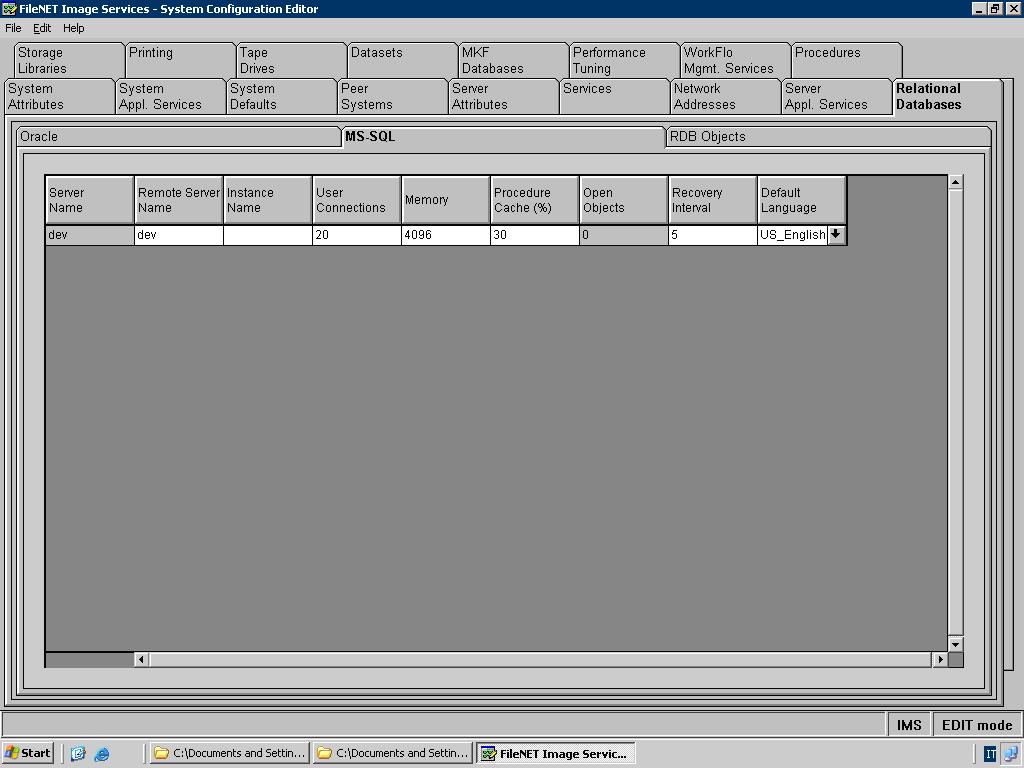
Task: Open the System Appl. Services tab
Action: pos(170,97)
